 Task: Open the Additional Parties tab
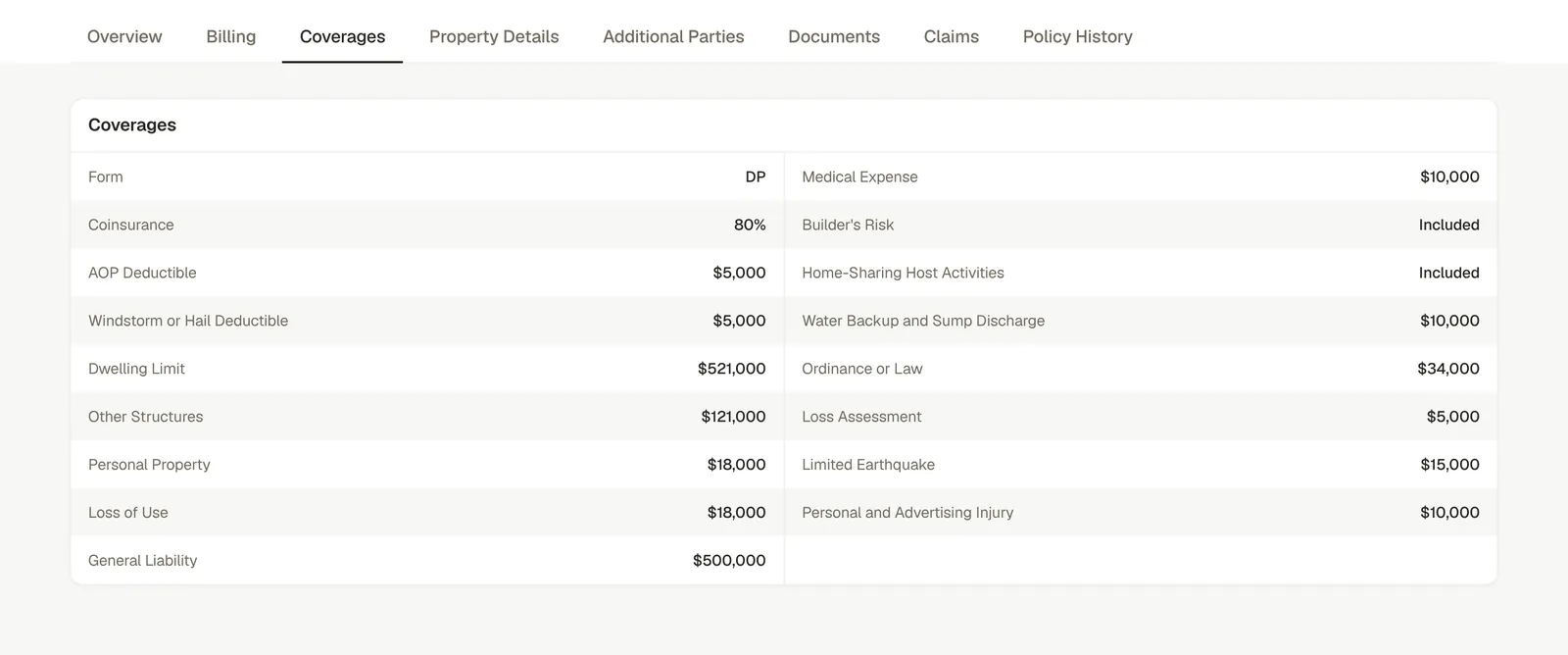point(673,36)
